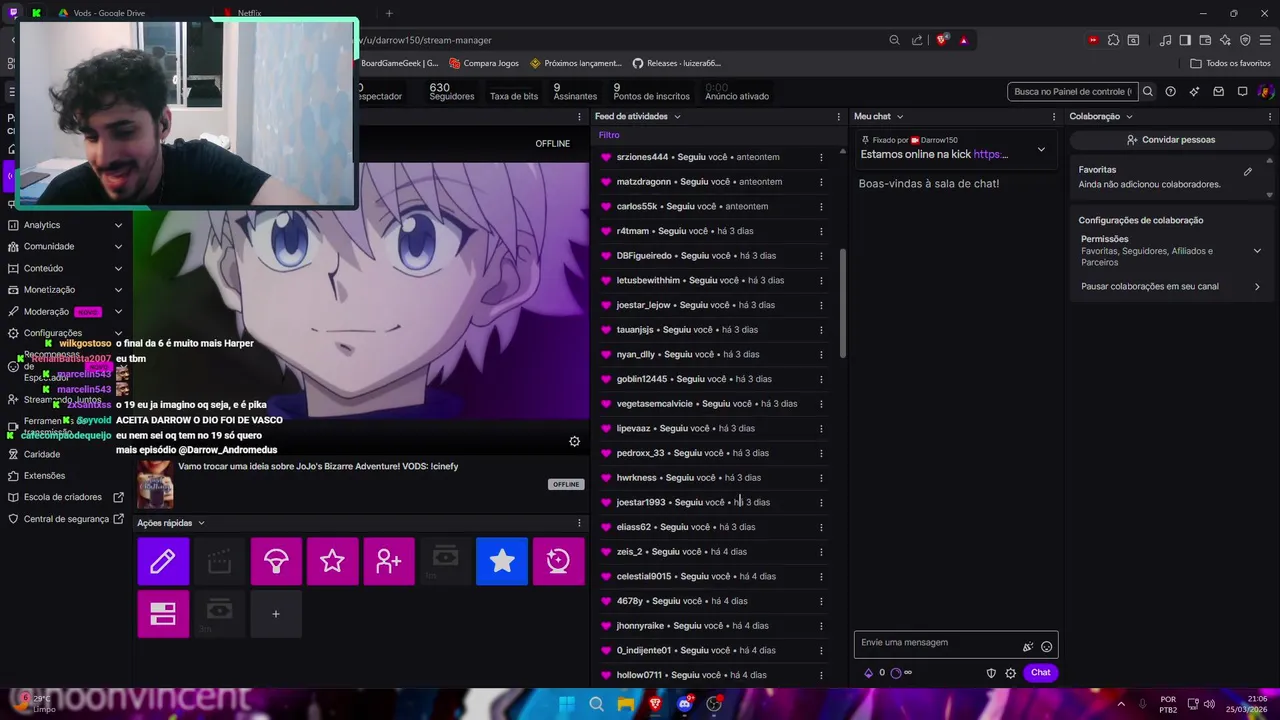Open stream preview settings gear
This screenshot has width=1280, height=720.
coord(574,441)
